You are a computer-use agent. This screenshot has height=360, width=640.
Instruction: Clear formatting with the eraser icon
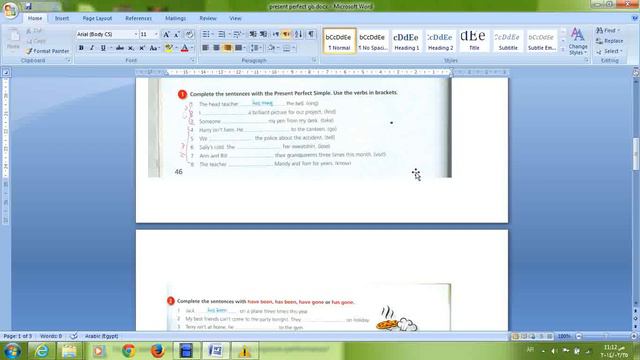click(189, 35)
